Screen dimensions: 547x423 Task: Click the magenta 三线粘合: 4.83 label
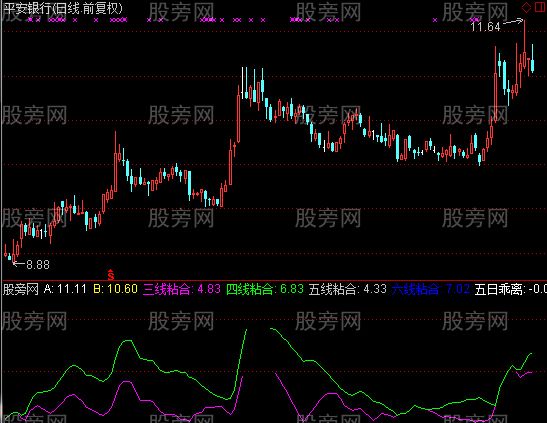(x=182, y=289)
